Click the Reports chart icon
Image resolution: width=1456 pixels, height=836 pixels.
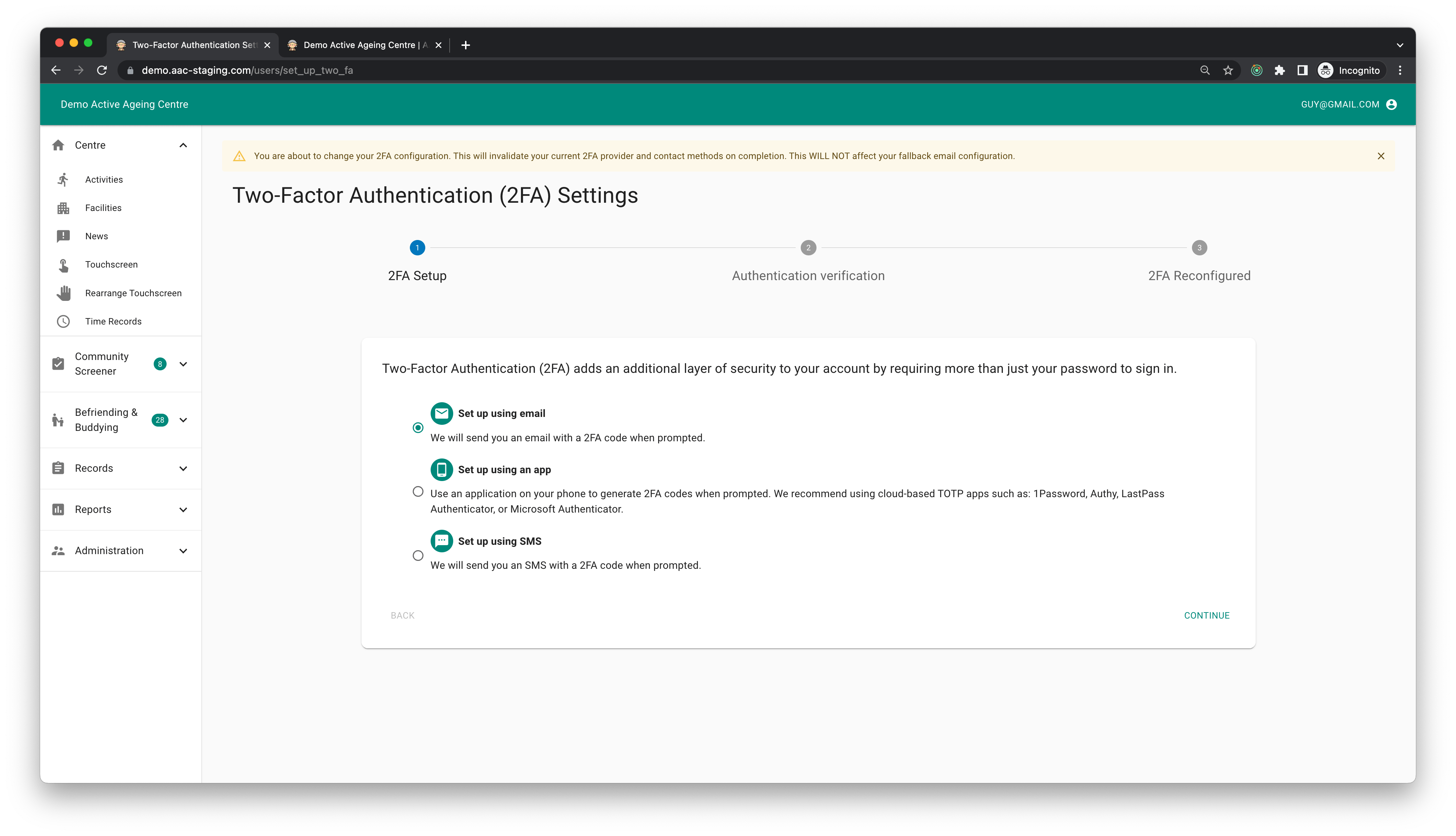[58, 510]
